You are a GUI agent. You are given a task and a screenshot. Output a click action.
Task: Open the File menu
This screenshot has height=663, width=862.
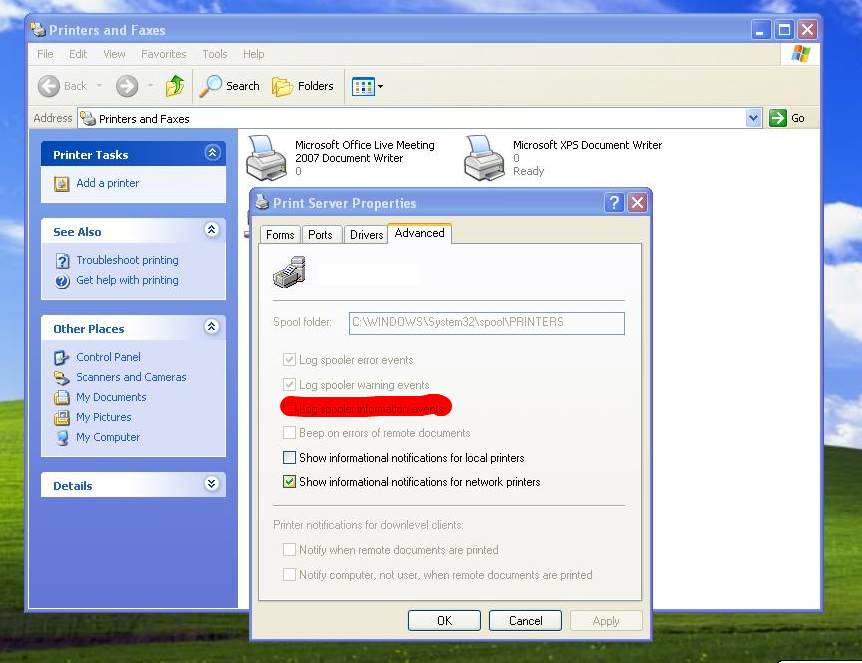(x=45, y=54)
